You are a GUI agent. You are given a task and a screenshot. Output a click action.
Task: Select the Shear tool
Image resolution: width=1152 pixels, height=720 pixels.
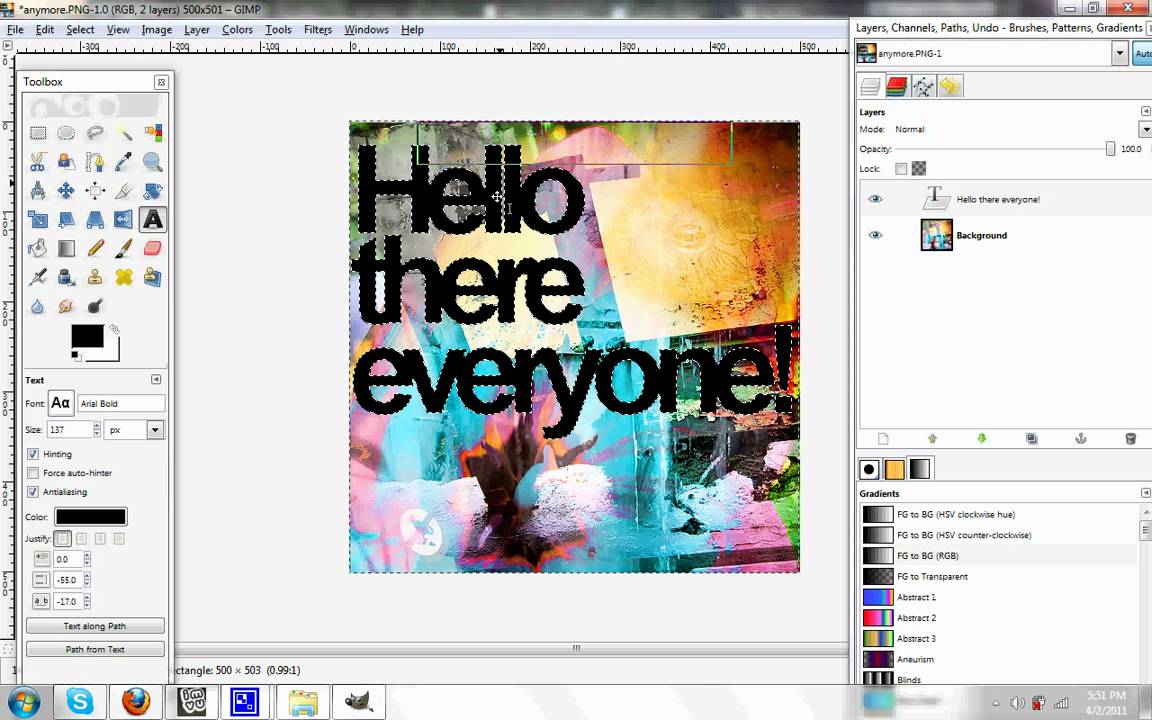click(x=66, y=220)
